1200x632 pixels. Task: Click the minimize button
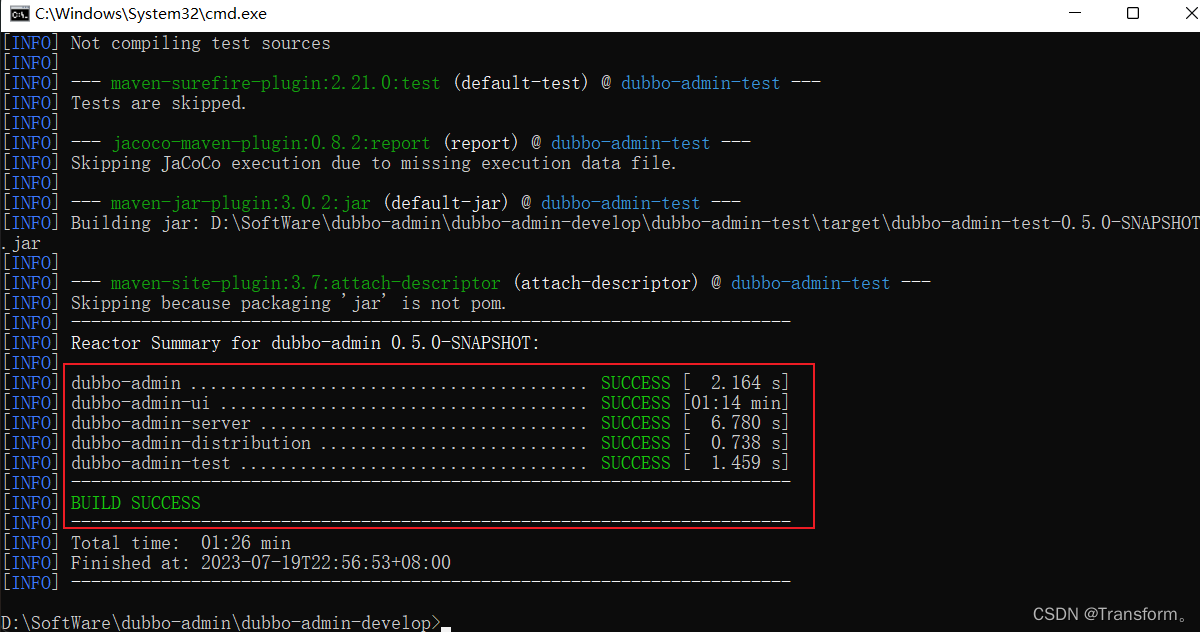click(x=1075, y=14)
